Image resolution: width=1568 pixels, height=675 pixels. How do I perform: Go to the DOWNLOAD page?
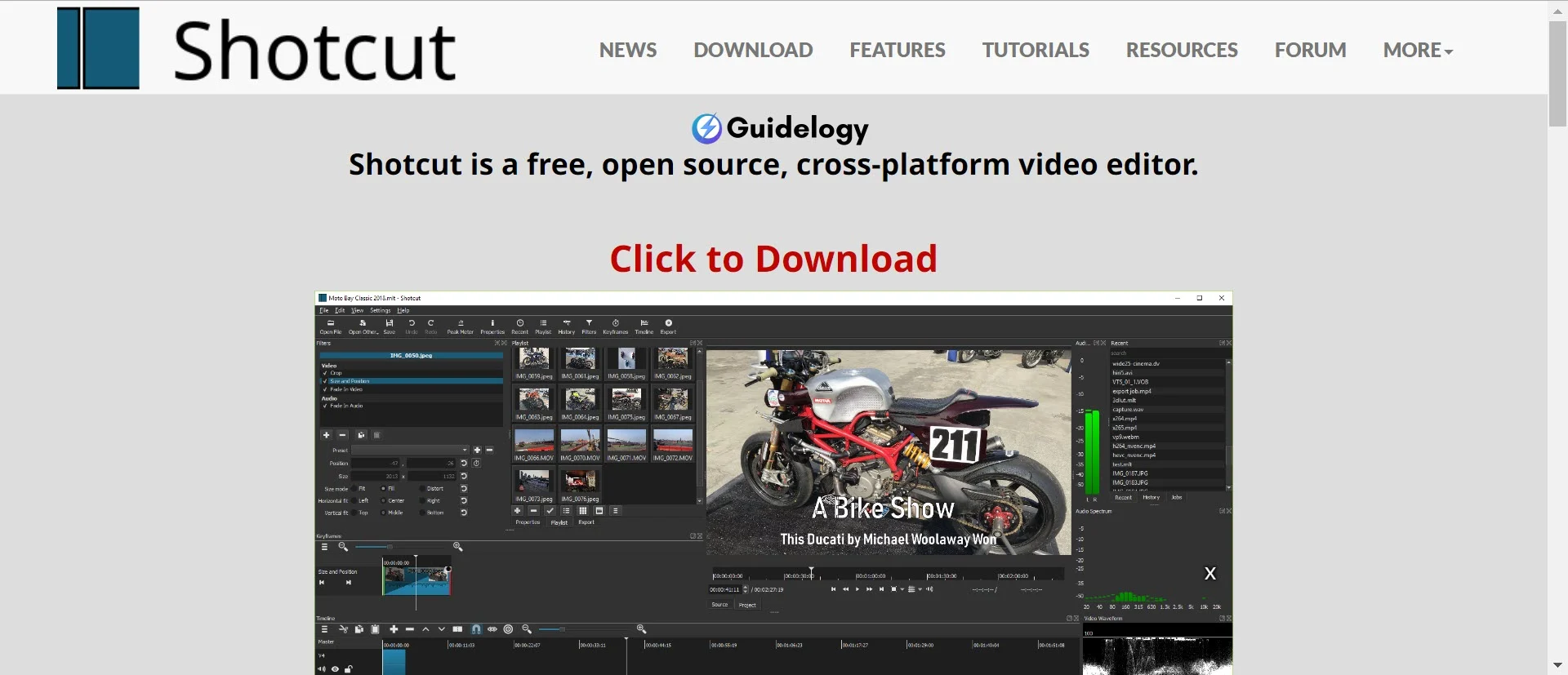[753, 50]
